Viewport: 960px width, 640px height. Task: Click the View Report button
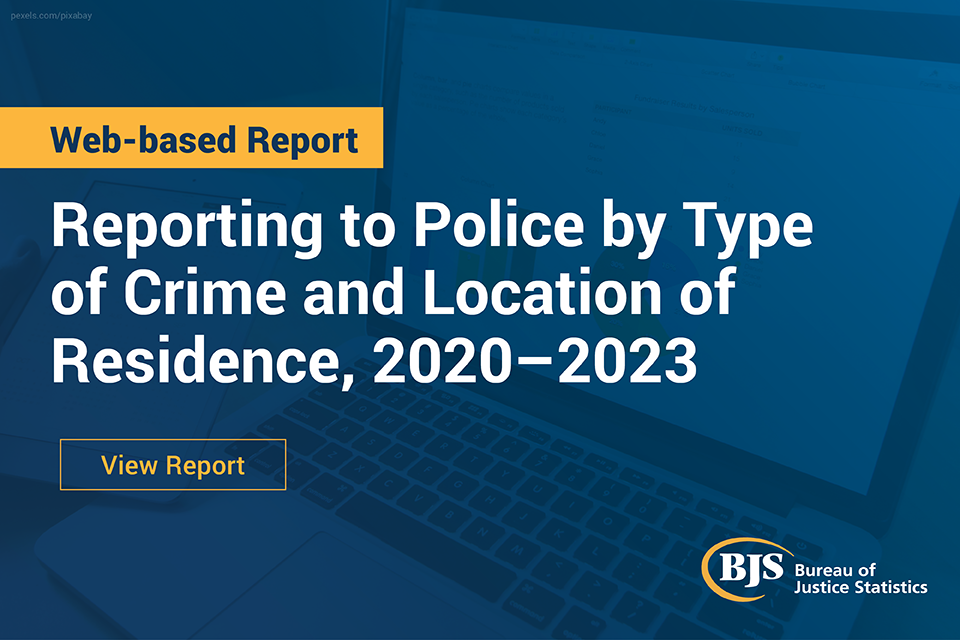pos(173,465)
